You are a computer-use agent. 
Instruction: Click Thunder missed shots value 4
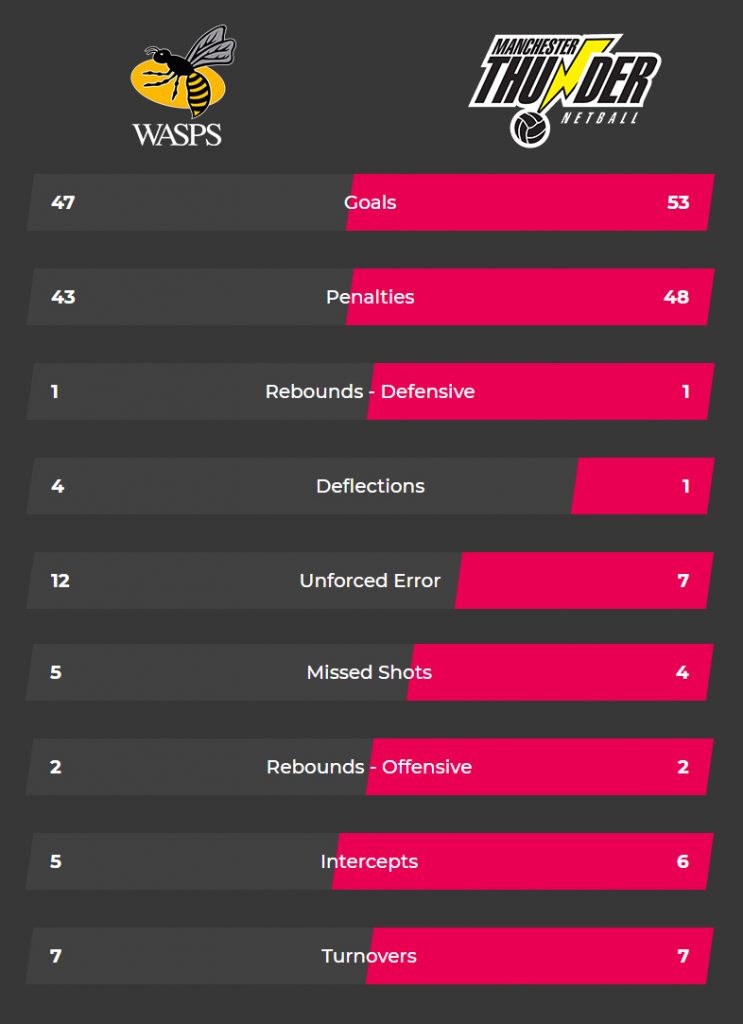coord(682,673)
